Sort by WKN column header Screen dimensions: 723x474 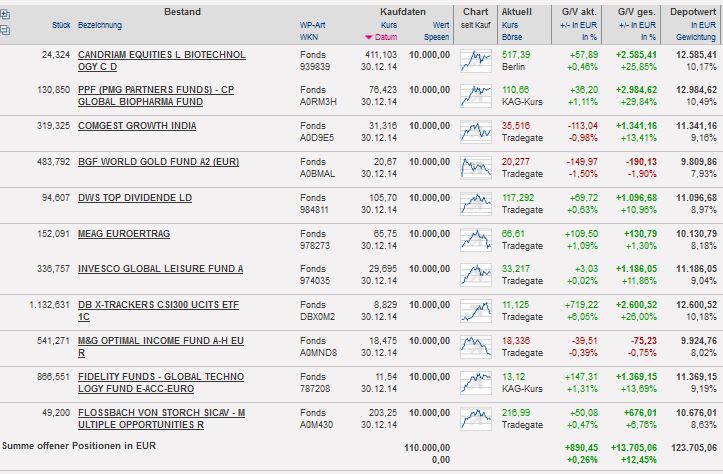click(308, 36)
